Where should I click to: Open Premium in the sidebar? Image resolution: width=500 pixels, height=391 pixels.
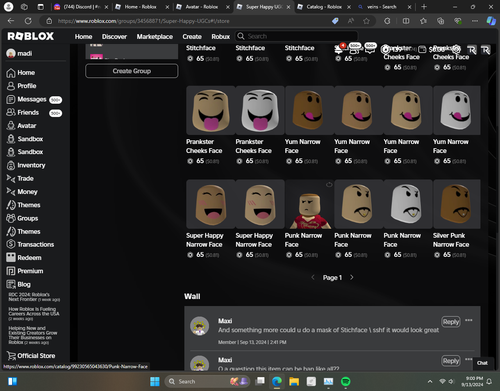[25, 271]
